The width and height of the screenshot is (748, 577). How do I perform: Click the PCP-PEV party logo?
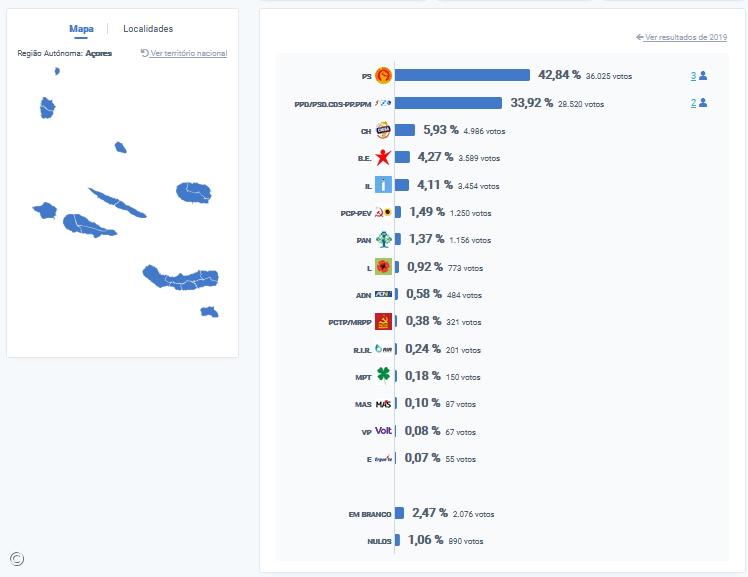382,212
